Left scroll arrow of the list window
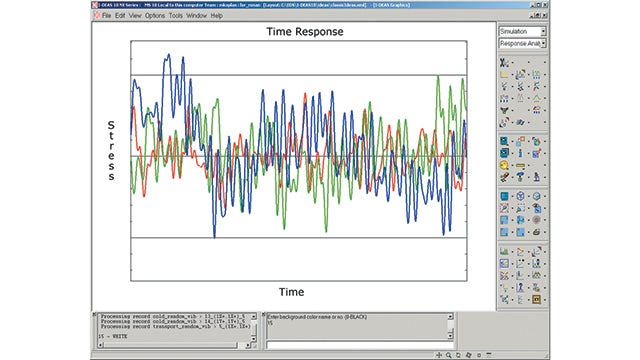The image size is (640, 360). tap(100, 345)
